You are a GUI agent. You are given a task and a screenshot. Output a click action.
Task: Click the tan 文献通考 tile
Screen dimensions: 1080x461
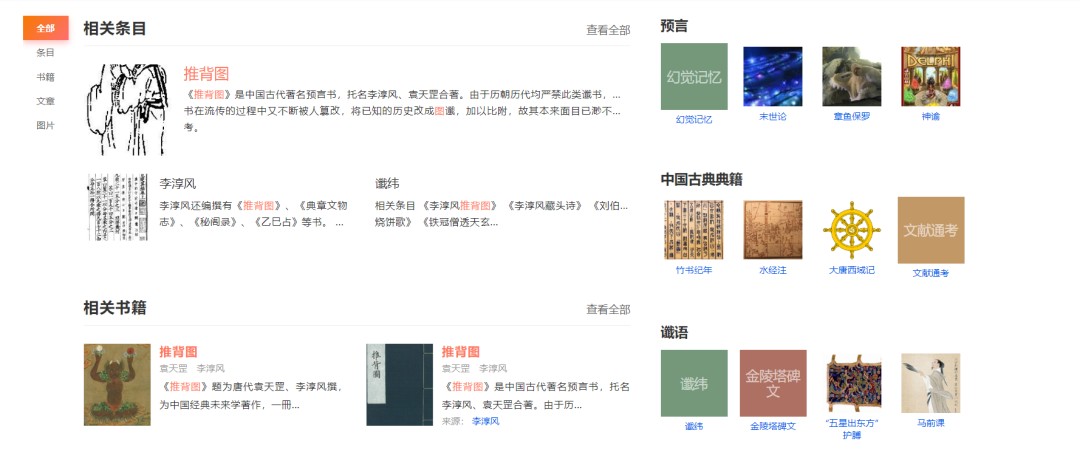(x=931, y=230)
